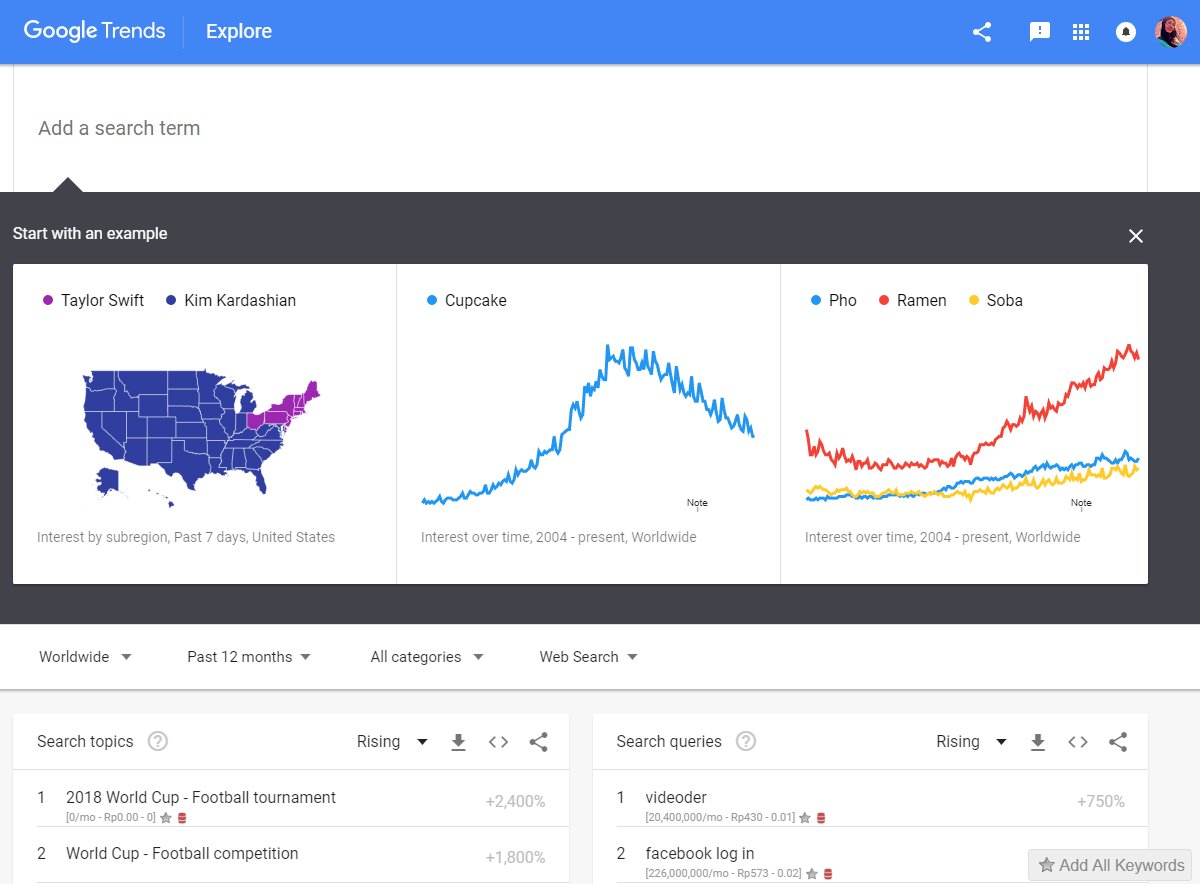Open the Rising dropdown for Search topics
This screenshot has width=1200, height=884.
(392, 741)
